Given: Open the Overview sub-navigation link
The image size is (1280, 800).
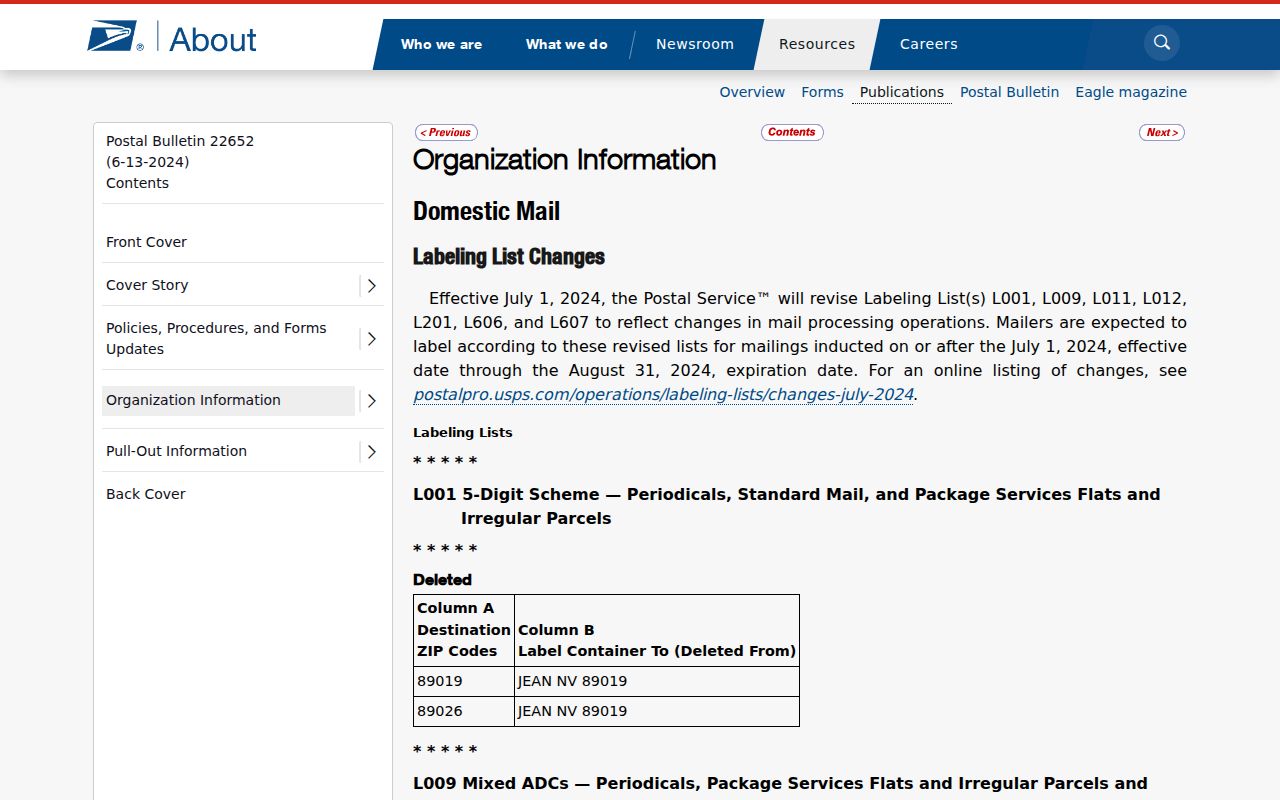Looking at the screenshot, I should point(752,92).
